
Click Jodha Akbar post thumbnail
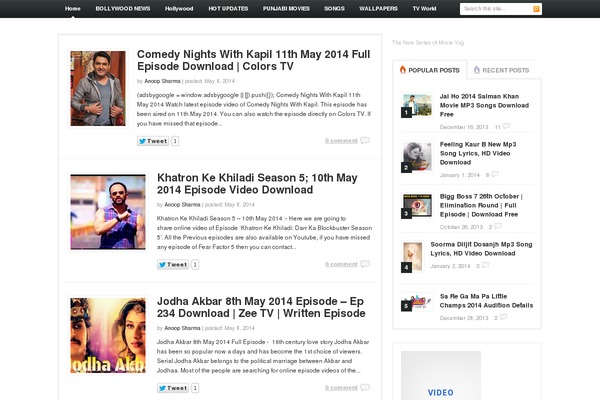[x=108, y=336]
